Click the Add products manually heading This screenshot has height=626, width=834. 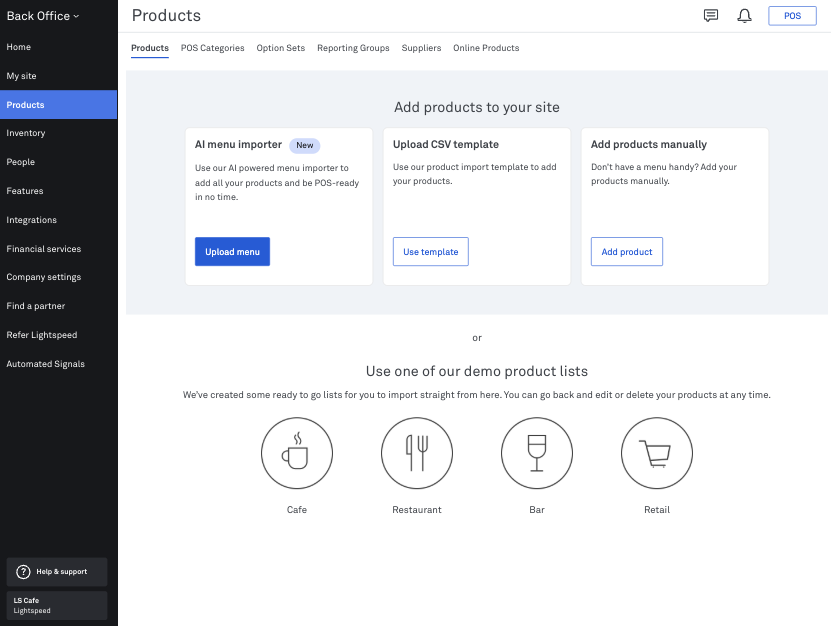[649, 145]
